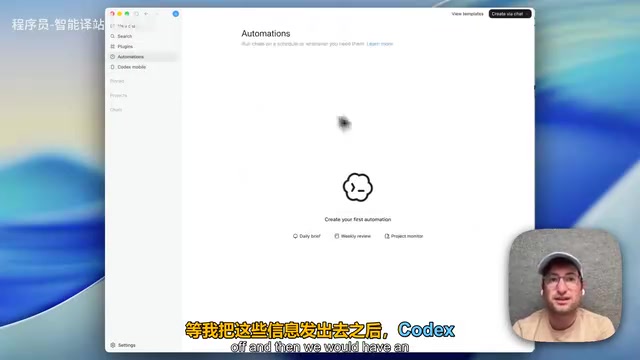Click the Project monitor document icon
Viewport: 640px width, 360px height.
pos(387,236)
